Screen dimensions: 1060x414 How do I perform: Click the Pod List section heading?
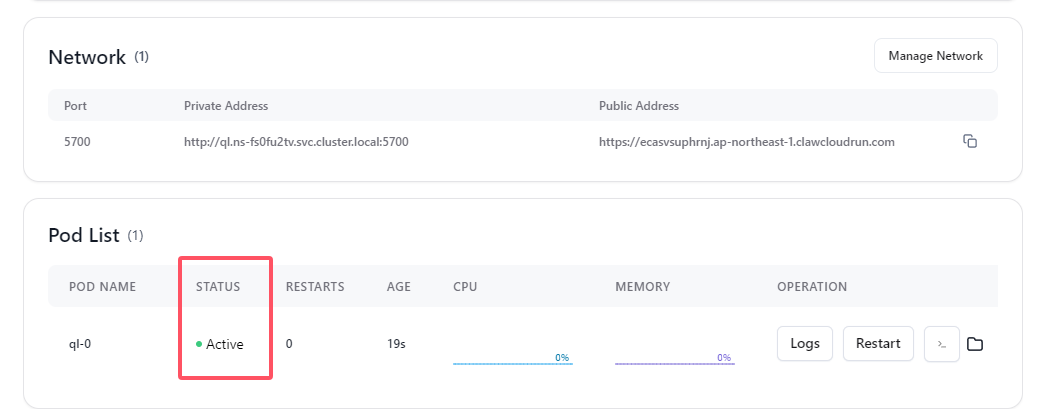84,235
